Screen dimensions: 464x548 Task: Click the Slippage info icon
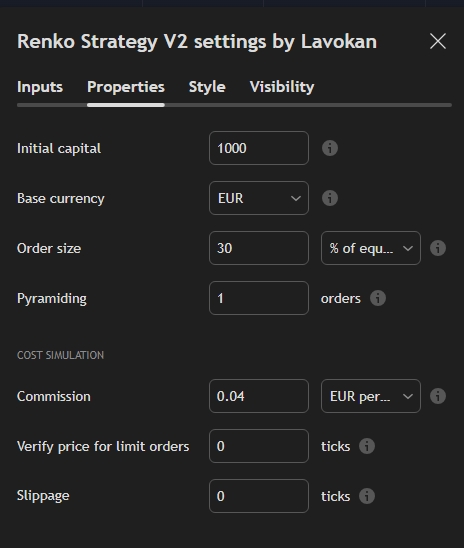(x=367, y=496)
